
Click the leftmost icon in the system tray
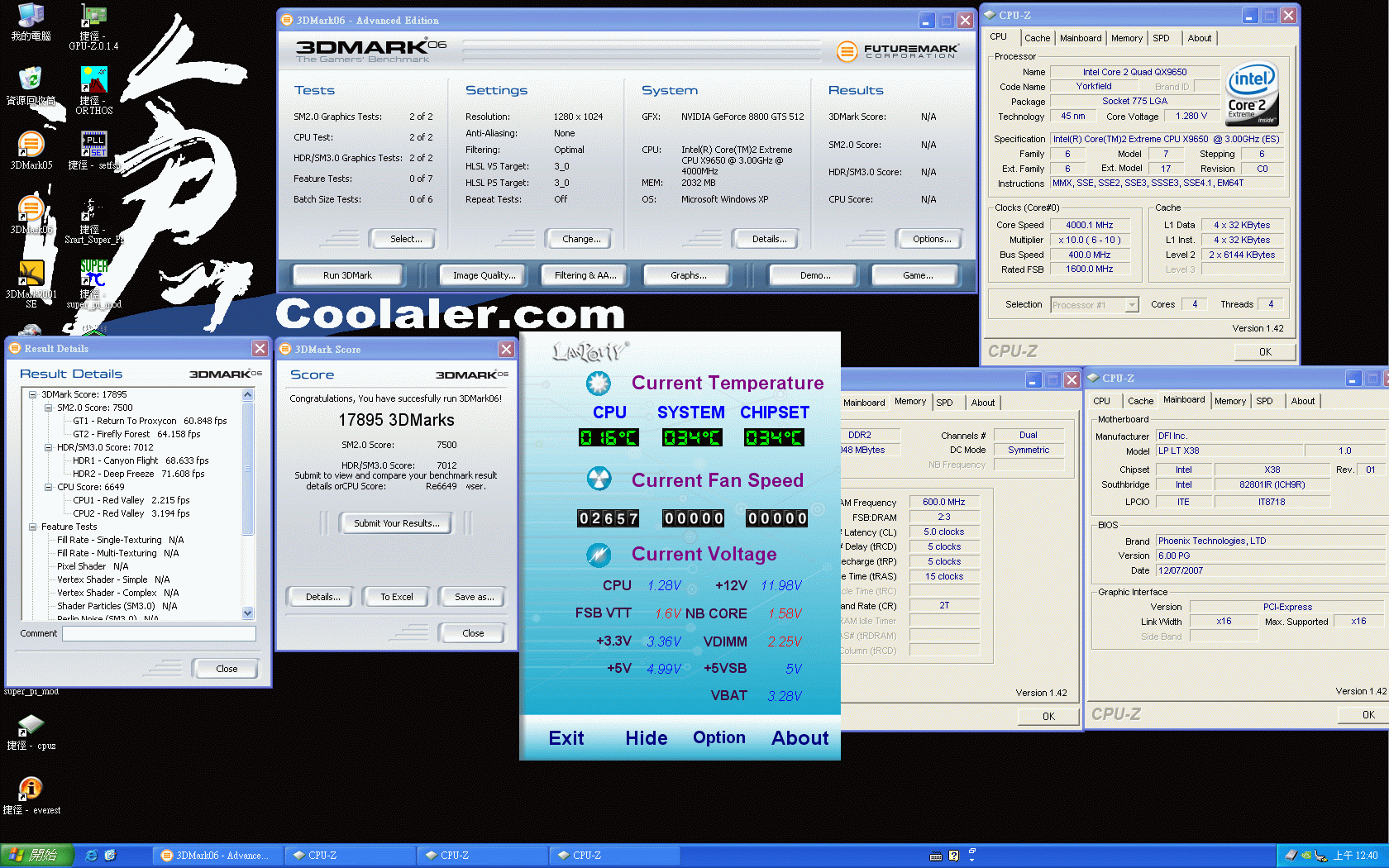click(1291, 856)
